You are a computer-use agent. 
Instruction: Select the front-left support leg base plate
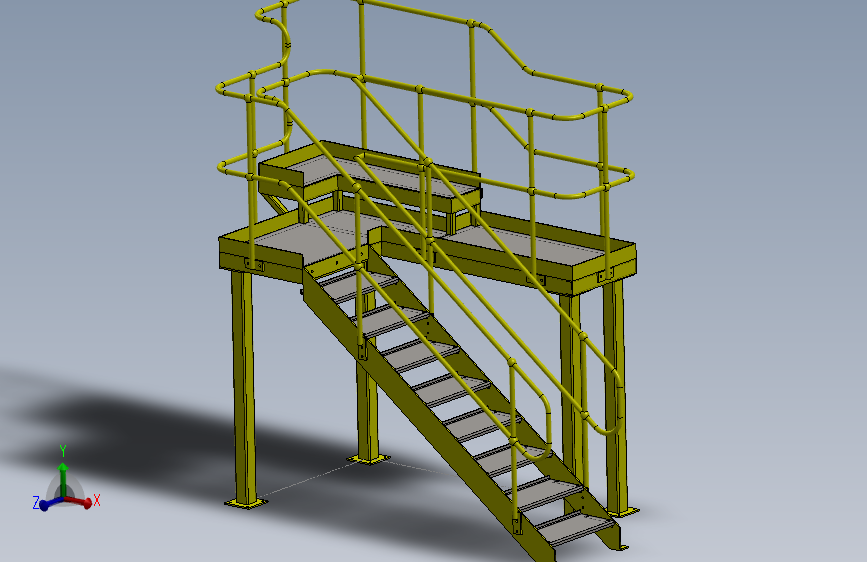tap(246, 503)
